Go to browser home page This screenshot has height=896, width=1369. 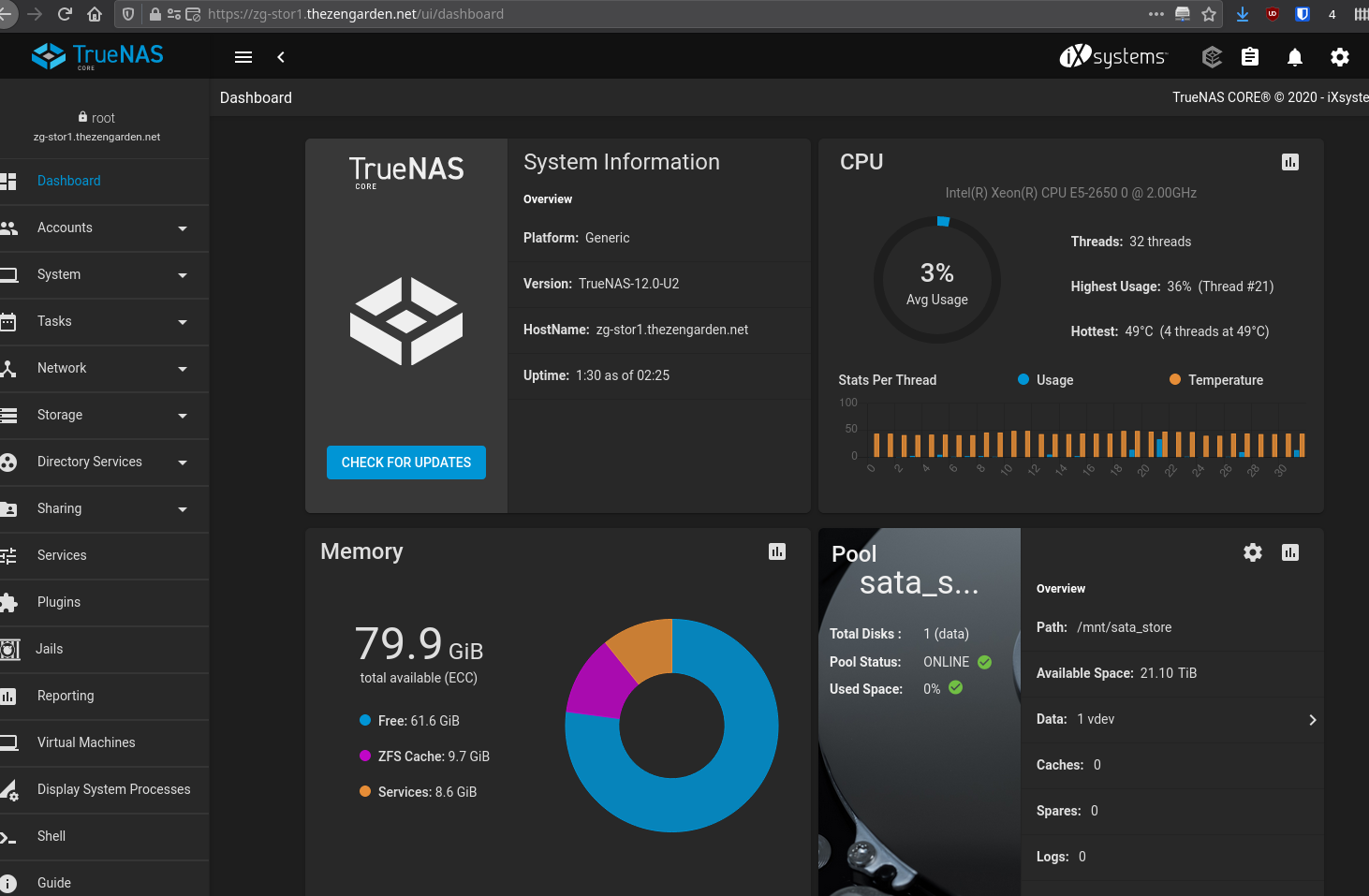[x=95, y=14]
